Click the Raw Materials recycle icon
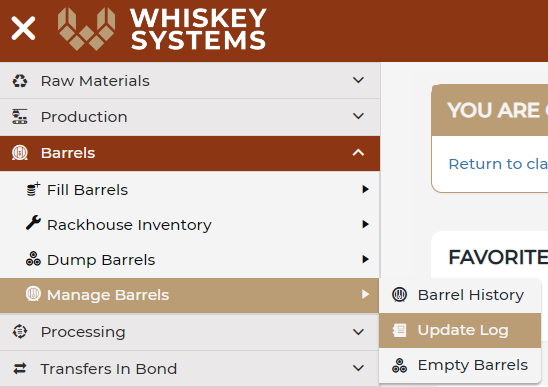Viewport: 548px width, 387px height. pyautogui.click(x=20, y=81)
